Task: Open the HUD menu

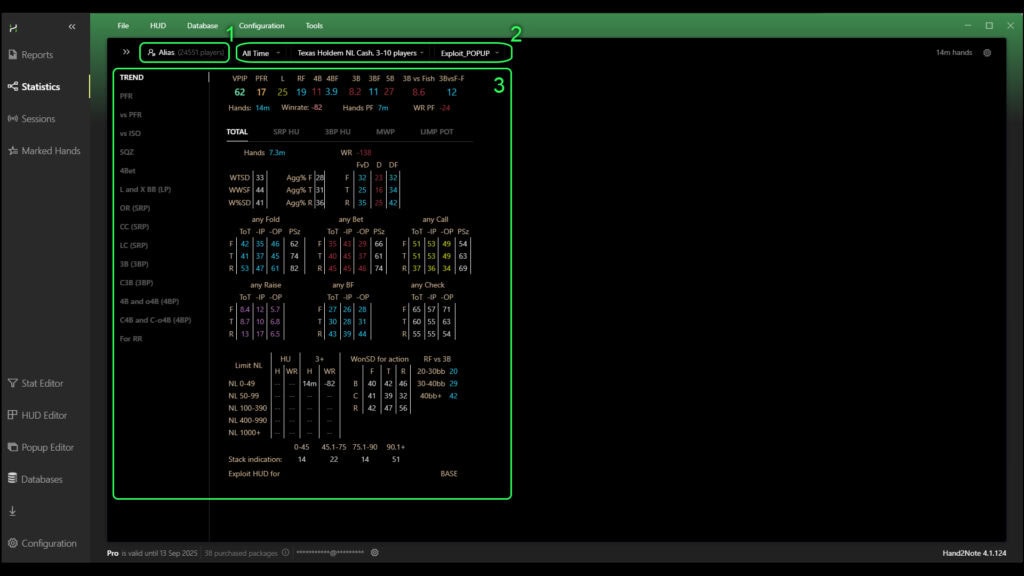Action: click(158, 25)
